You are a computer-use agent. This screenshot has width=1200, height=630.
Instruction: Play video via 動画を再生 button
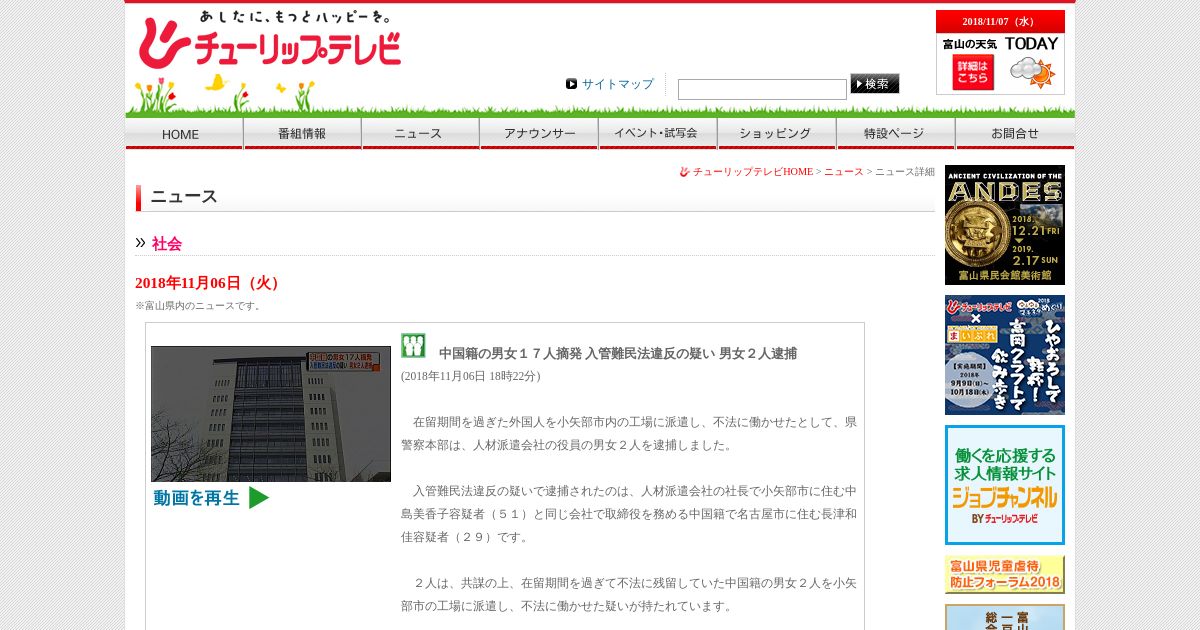click(211, 497)
